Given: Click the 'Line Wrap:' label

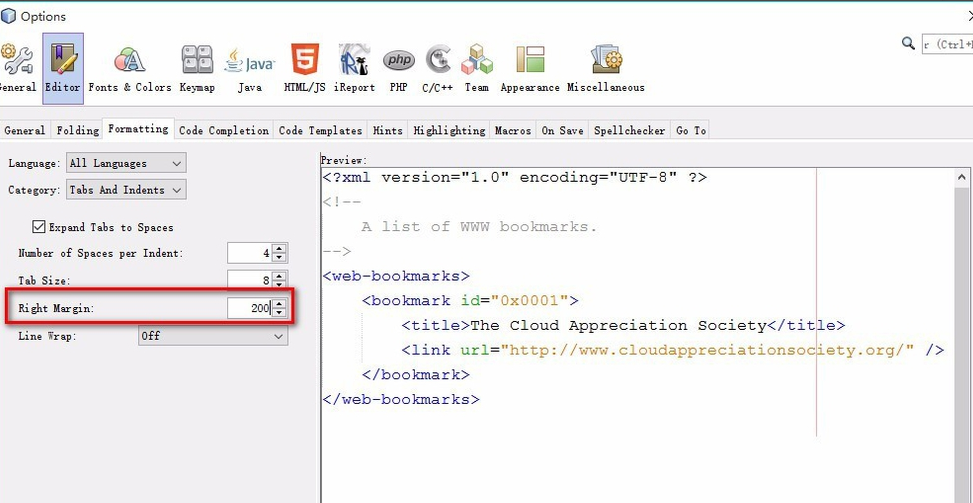Looking at the screenshot, I should click(47, 336).
